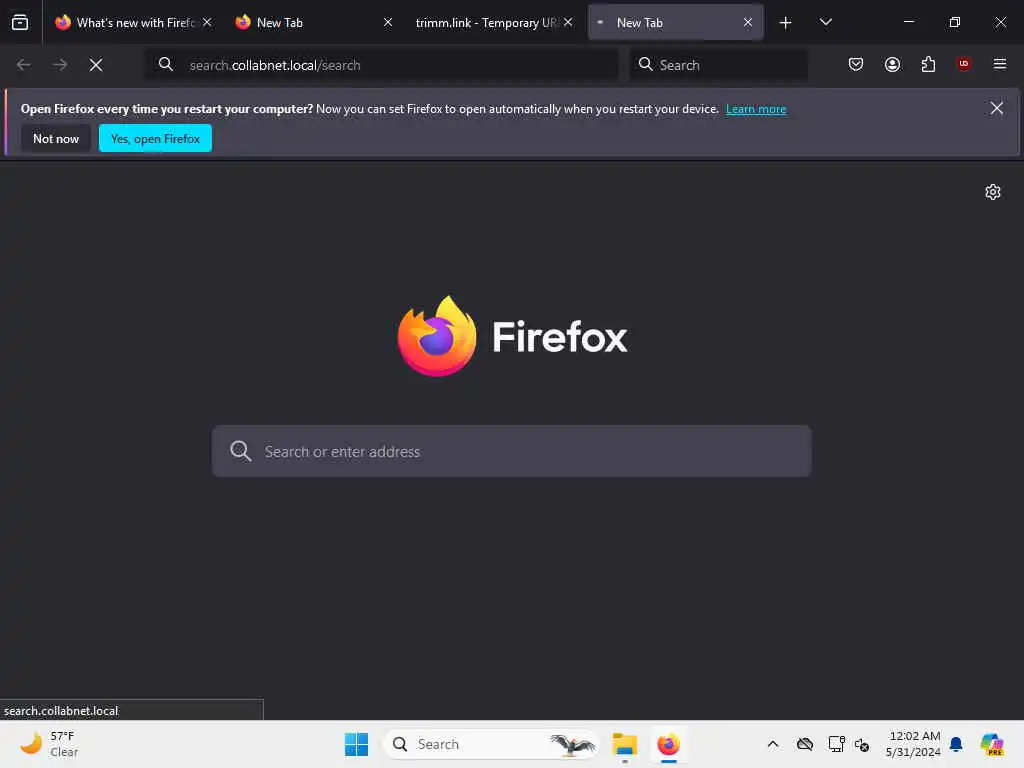Image resolution: width=1024 pixels, height=768 pixels.
Task: Personalize new tab with gear icon
Action: [993, 192]
